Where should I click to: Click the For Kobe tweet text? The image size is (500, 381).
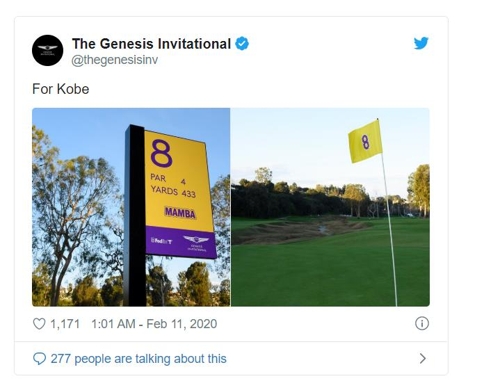[x=61, y=89]
